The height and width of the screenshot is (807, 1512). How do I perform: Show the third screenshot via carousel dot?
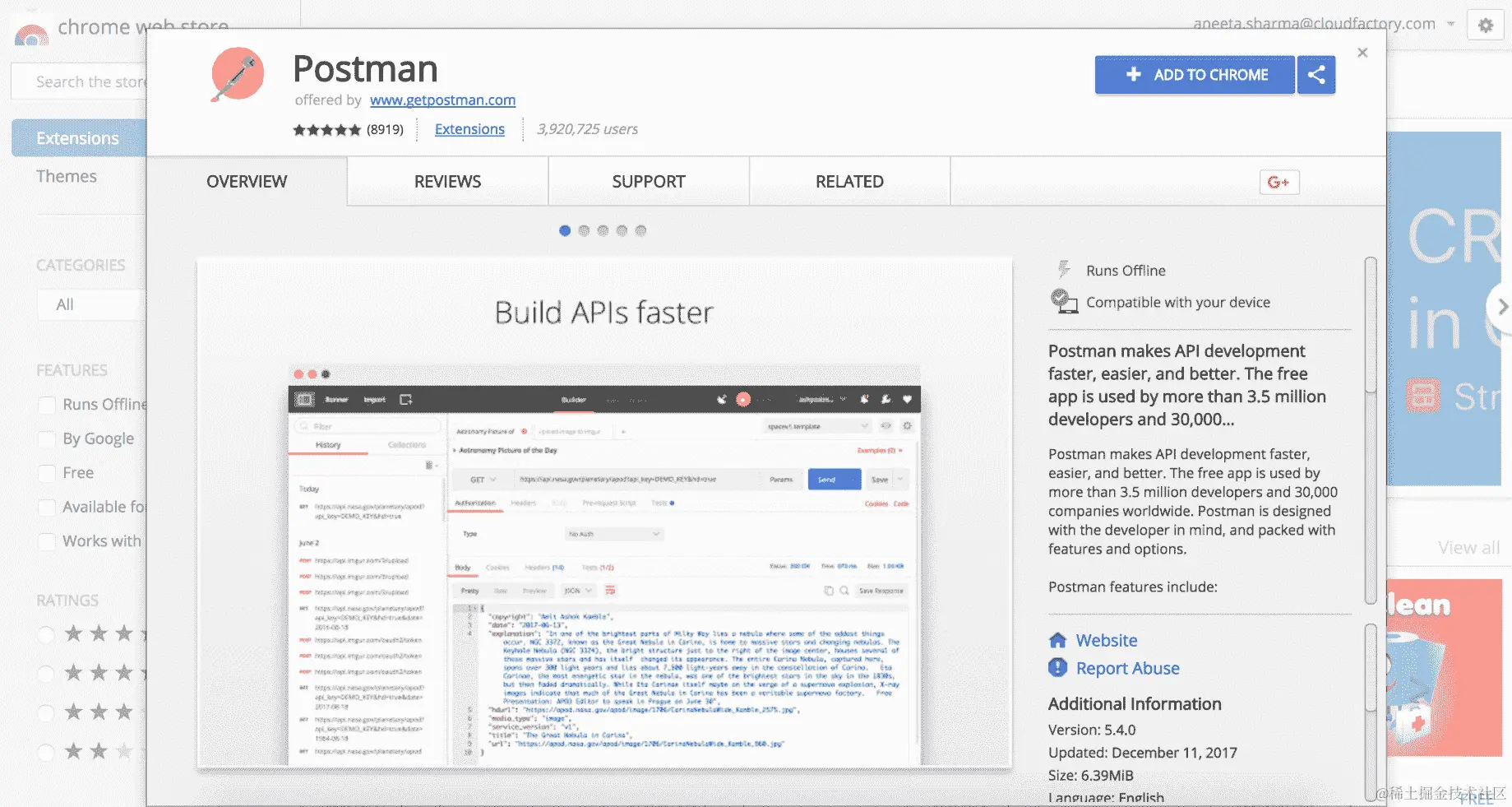(x=603, y=231)
